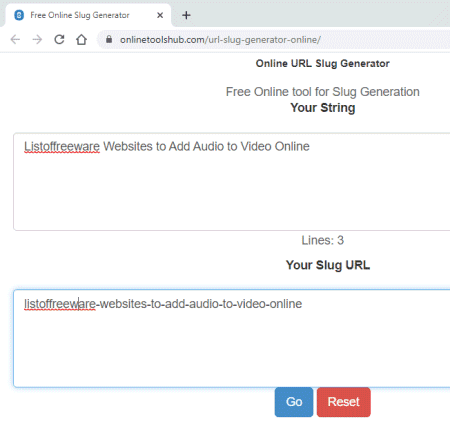Click the browser forward arrow
The height and width of the screenshot is (422, 450).
click(37, 40)
